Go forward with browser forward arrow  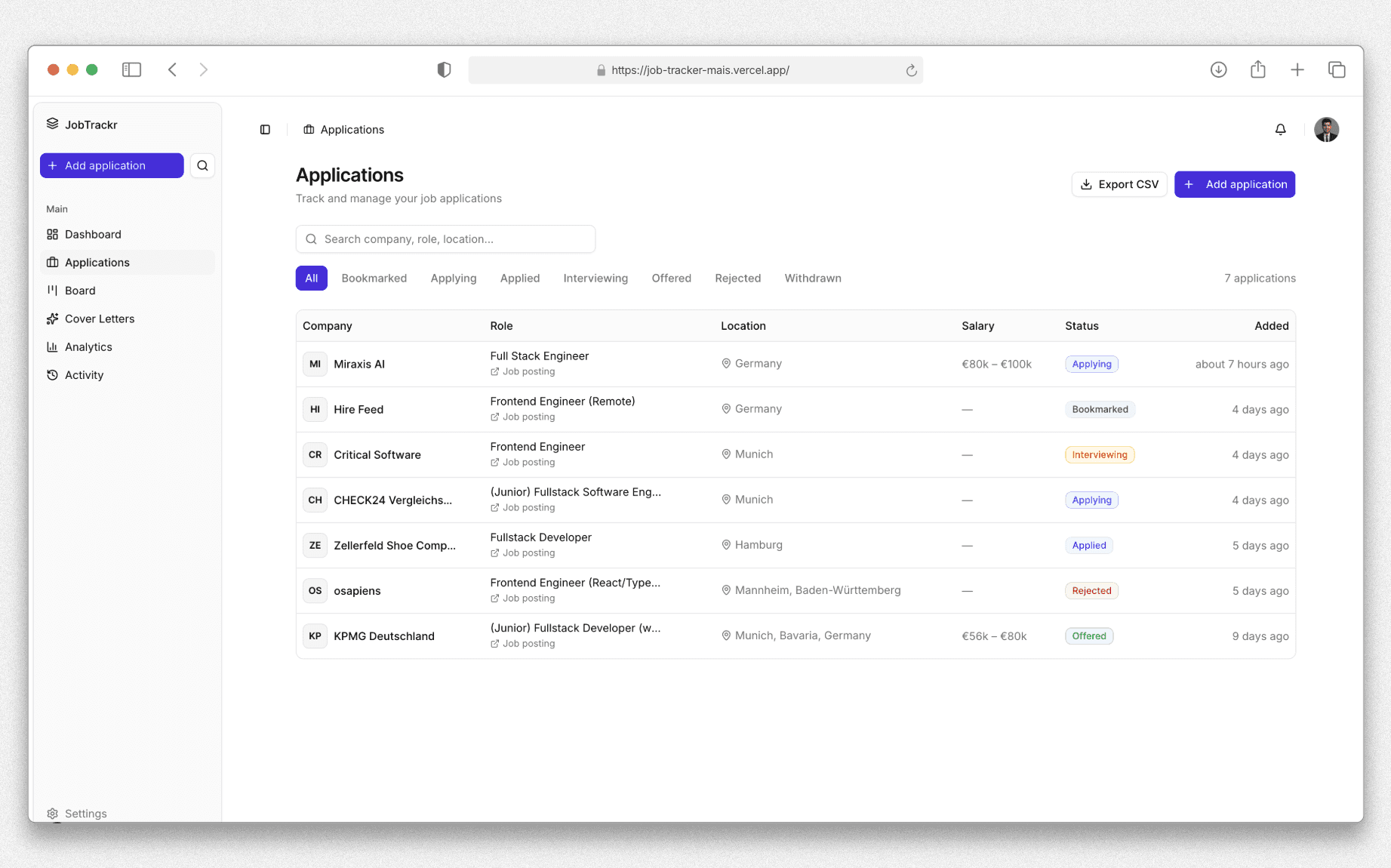coord(203,69)
